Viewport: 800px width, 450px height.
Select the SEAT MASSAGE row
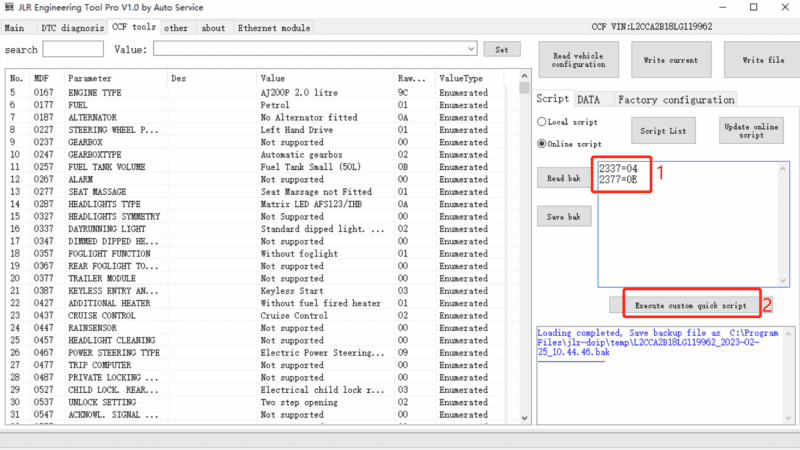(255, 192)
